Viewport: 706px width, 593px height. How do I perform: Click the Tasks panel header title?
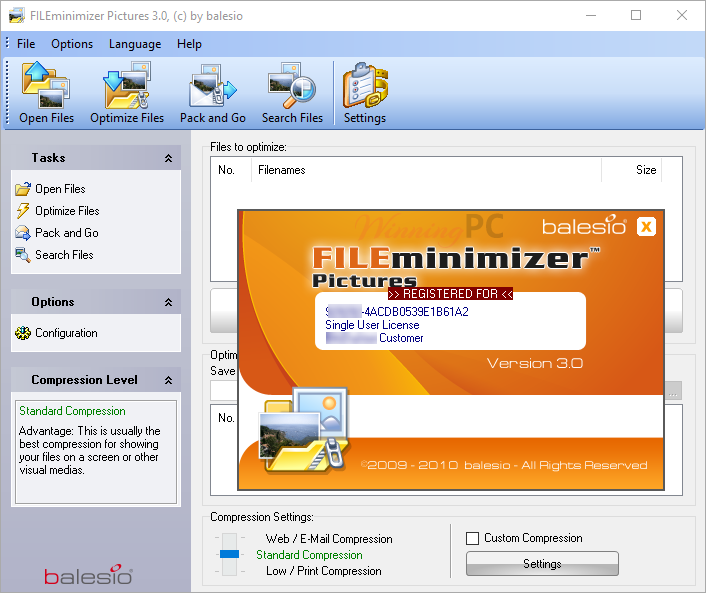[x=48, y=158]
